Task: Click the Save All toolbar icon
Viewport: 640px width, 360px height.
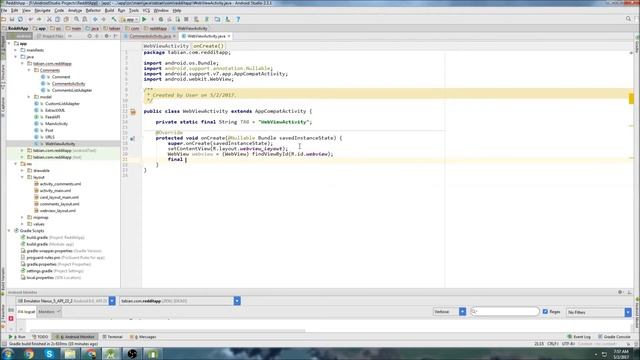Action: (12, 19)
